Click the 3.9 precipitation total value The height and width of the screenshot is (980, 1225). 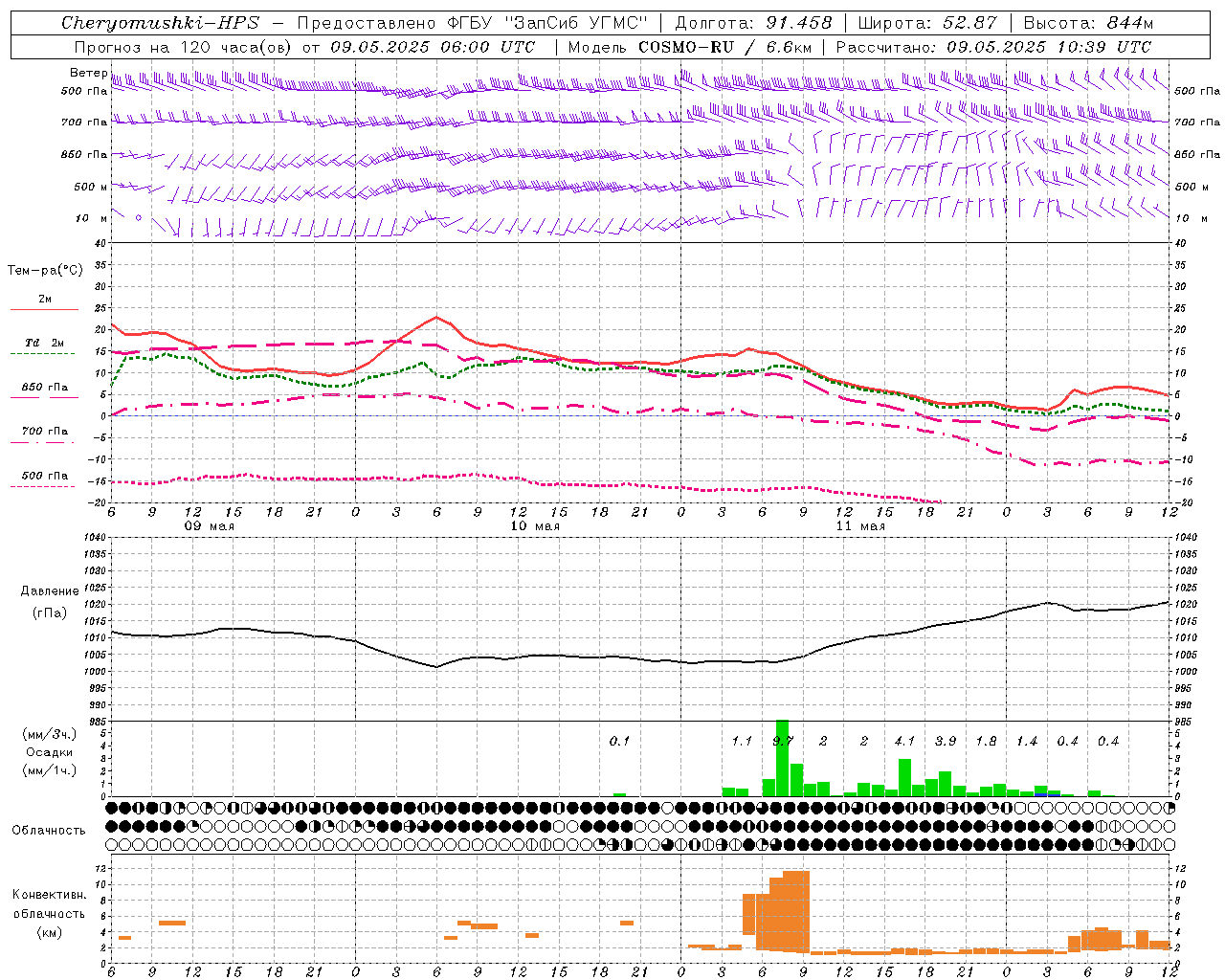(946, 742)
